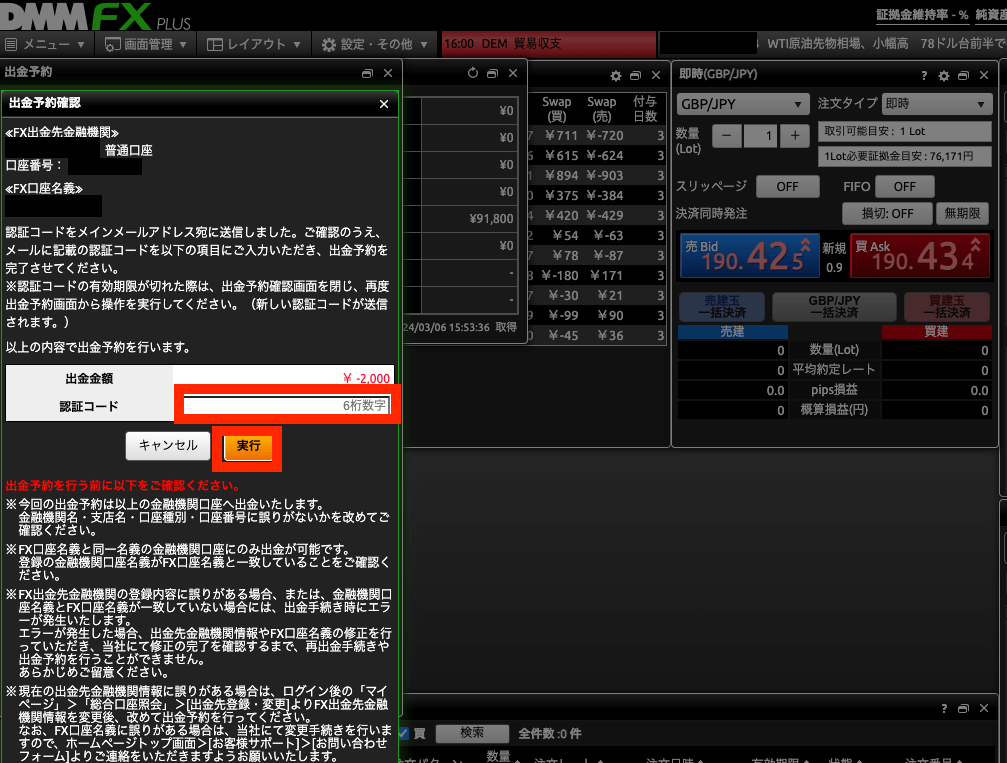Click the 認証コード 6-digit input field
1007x763 pixels.
click(x=285, y=406)
